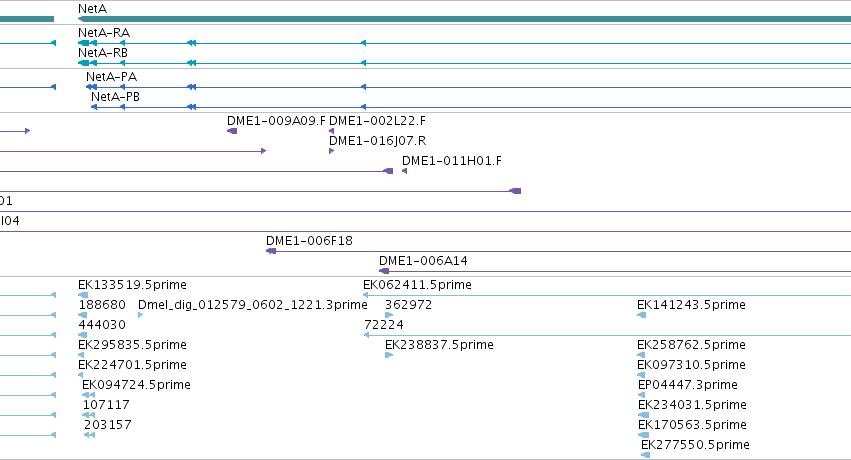This screenshot has width=851, height=460.
Task: Click the Dmel_dig_012579 3prime arrow glyph
Action: (141, 315)
